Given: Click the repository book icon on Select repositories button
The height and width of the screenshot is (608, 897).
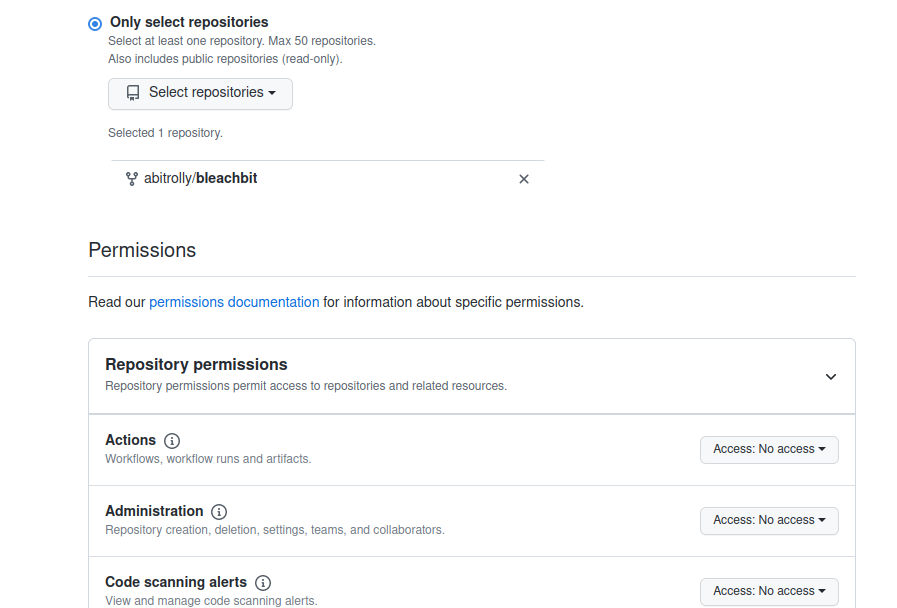Looking at the screenshot, I should [x=133, y=93].
